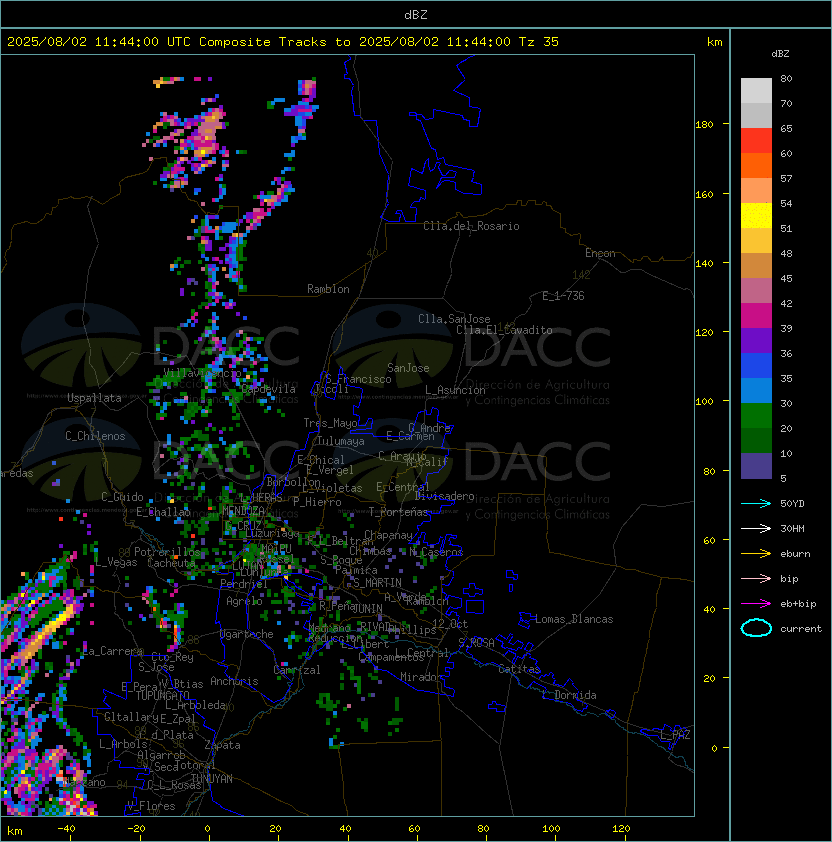
Task: Click the 54 value on dBZ scale
Action: tap(786, 204)
